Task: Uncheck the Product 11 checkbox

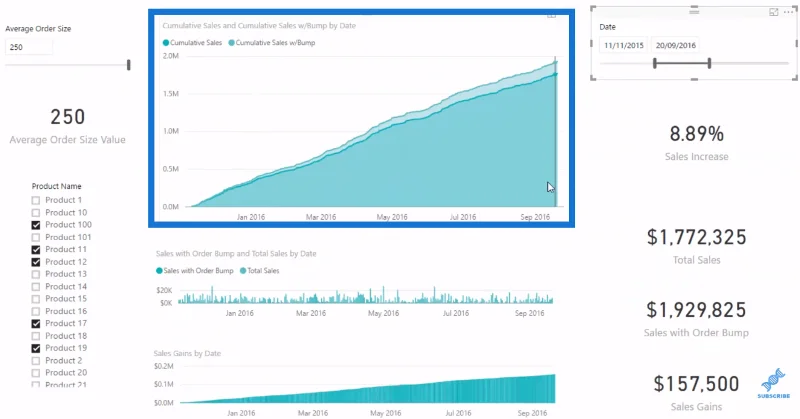Action: pyautogui.click(x=36, y=250)
